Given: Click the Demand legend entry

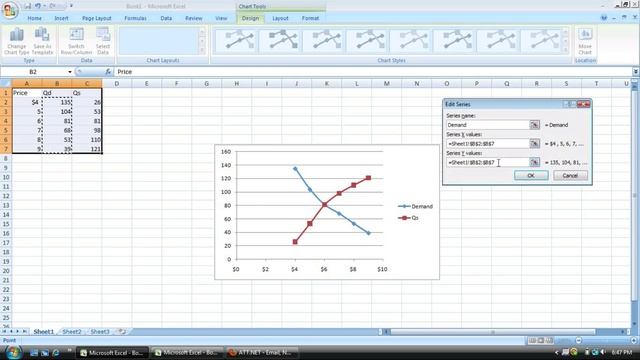Looking at the screenshot, I should click(x=416, y=207).
